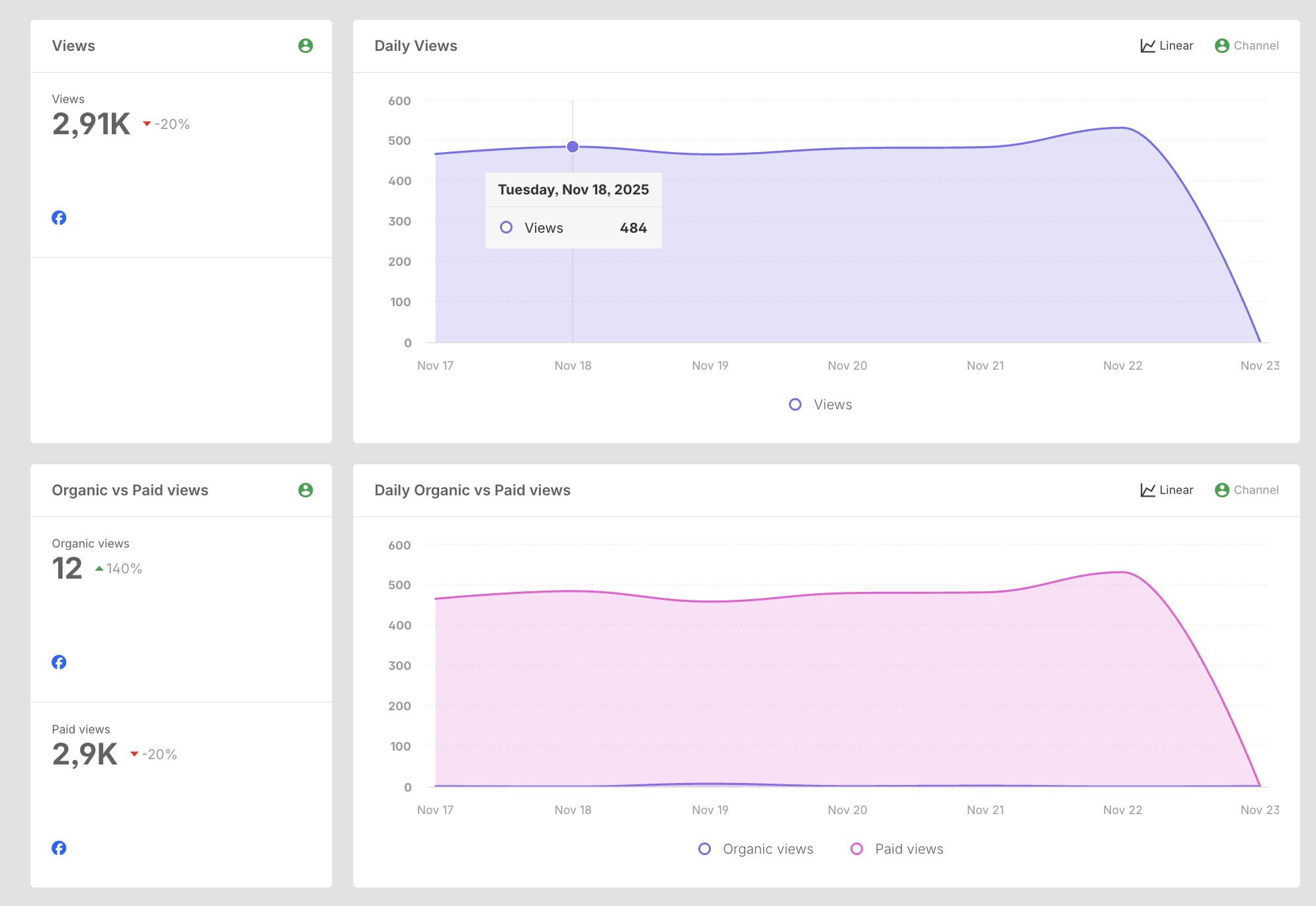Image resolution: width=1316 pixels, height=906 pixels.
Task: Click the Daily Views chart title
Action: [415, 46]
